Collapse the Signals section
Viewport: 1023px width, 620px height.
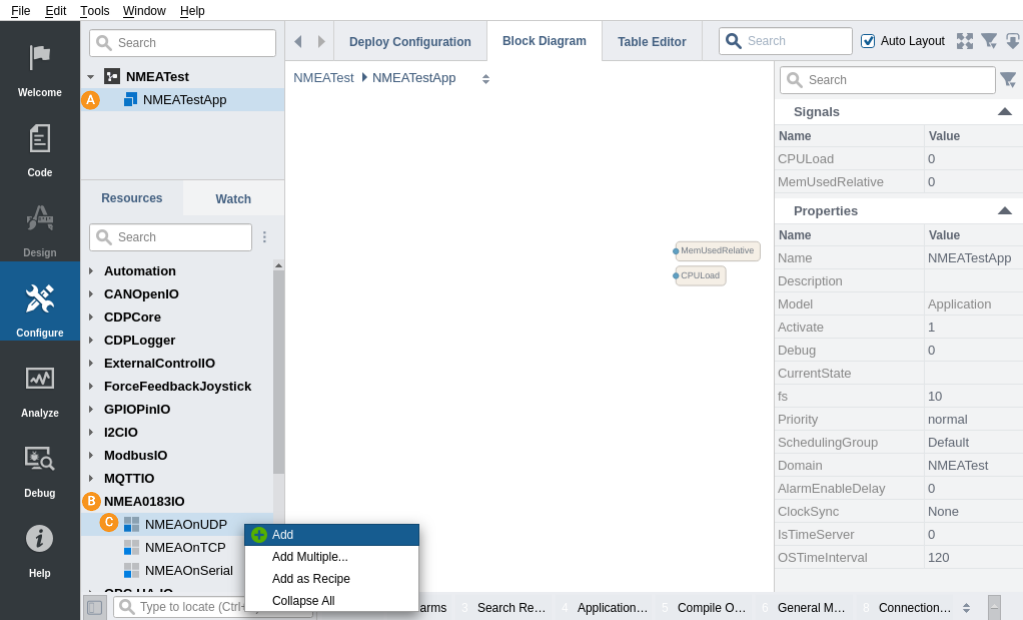click(x=1004, y=112)
